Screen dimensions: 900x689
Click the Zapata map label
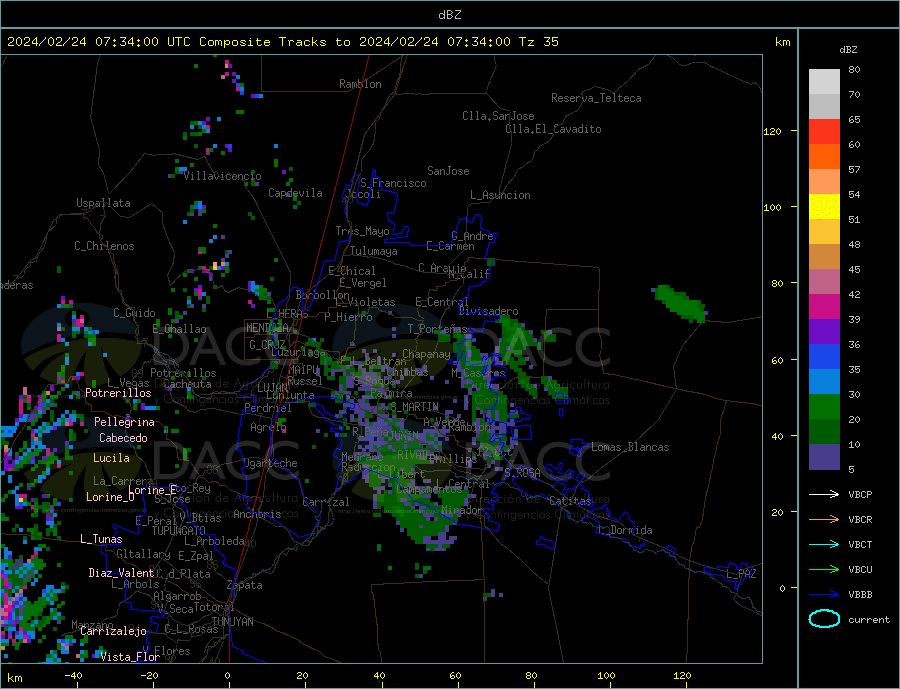tap(245, 585)
